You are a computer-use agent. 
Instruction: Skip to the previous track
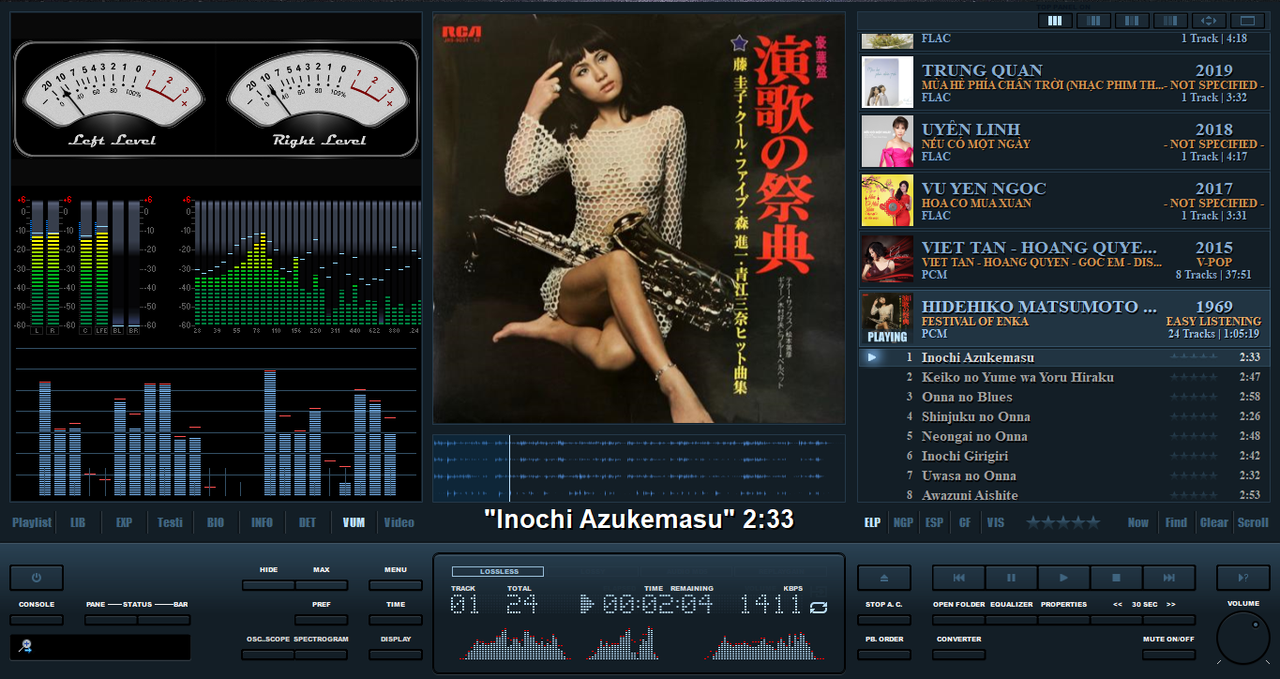(958, 578)
